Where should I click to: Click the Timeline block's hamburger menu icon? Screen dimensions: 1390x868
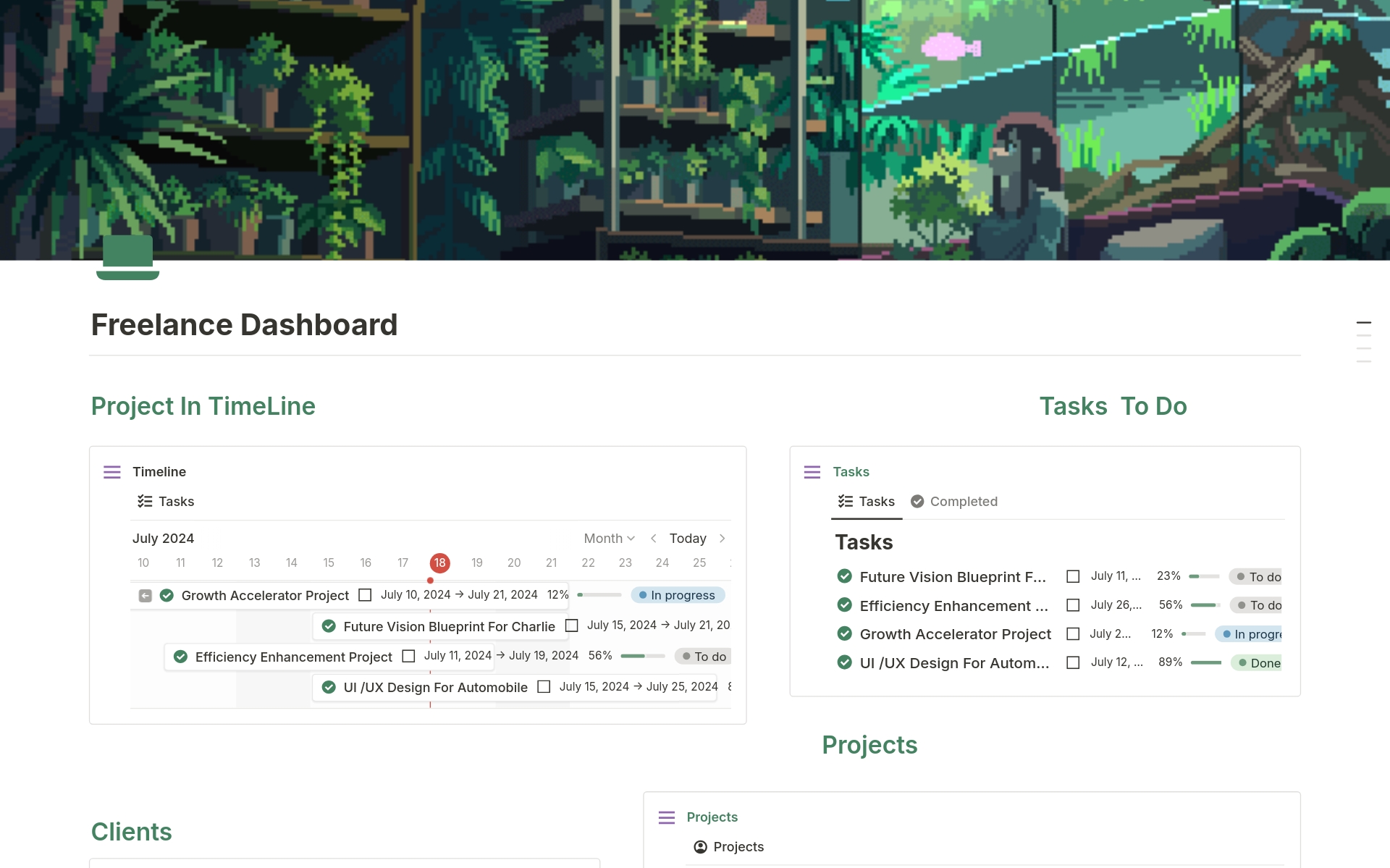click(x=112, y=472)
